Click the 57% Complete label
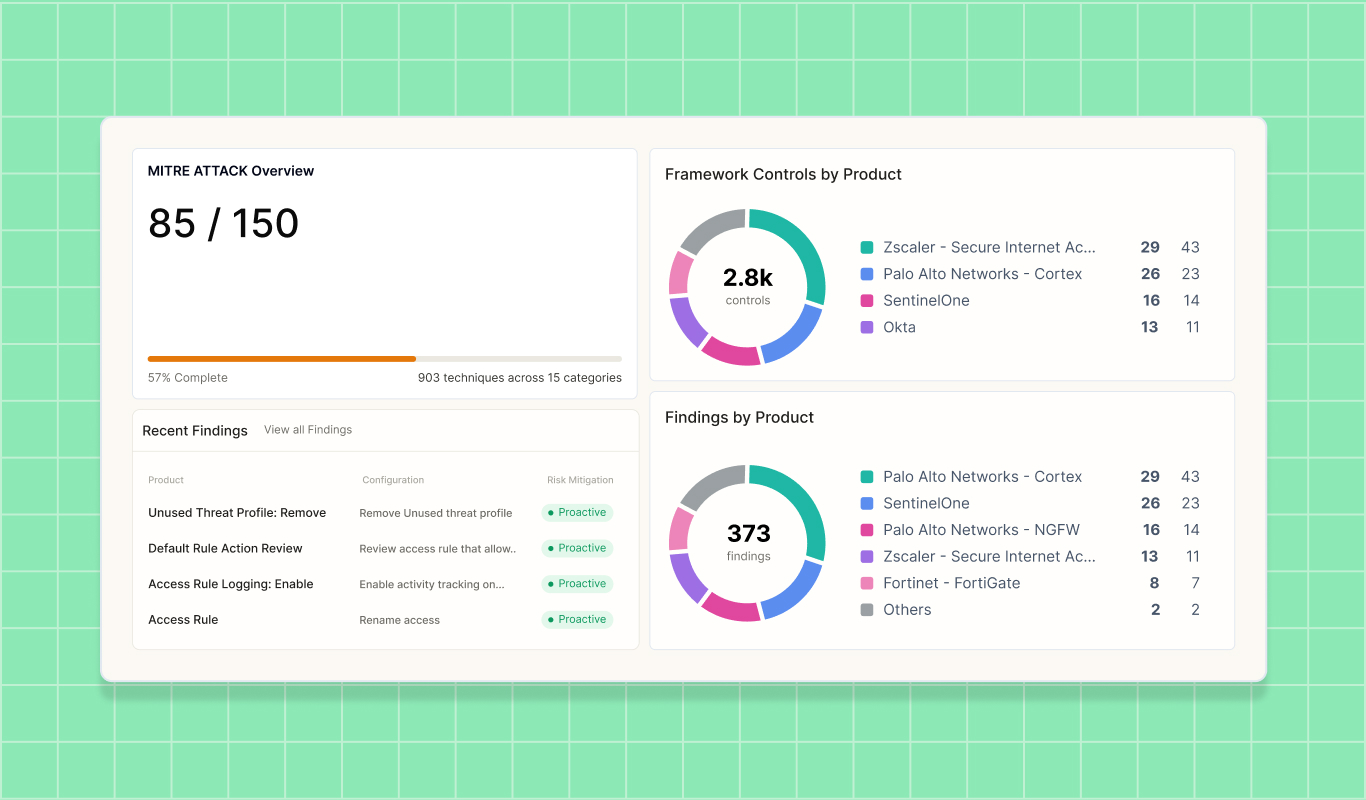The image size is (1366, 800). (x=188, y=378)
